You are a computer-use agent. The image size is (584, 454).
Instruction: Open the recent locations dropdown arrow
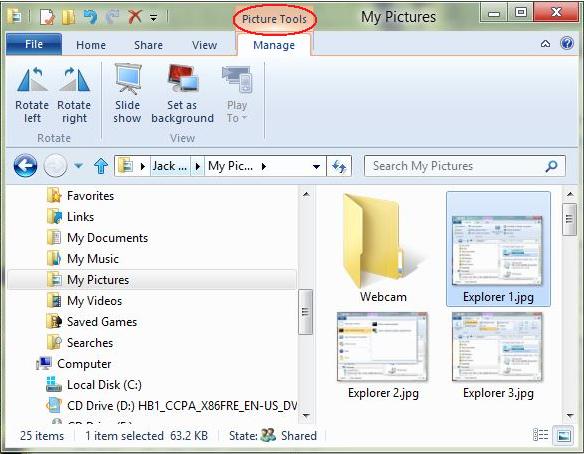(78, 166)
